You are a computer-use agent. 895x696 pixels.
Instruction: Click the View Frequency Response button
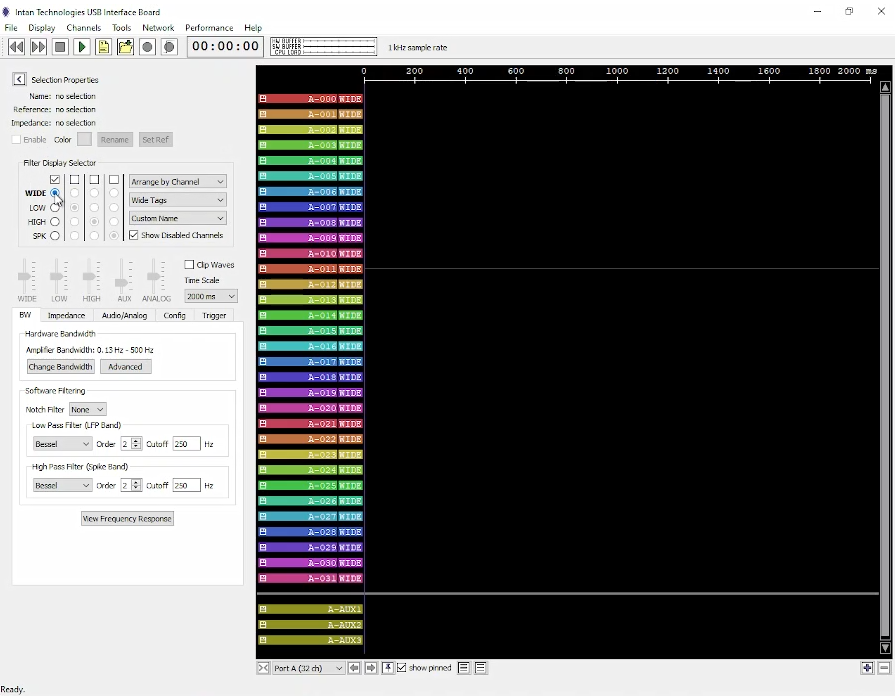point(127,518)
